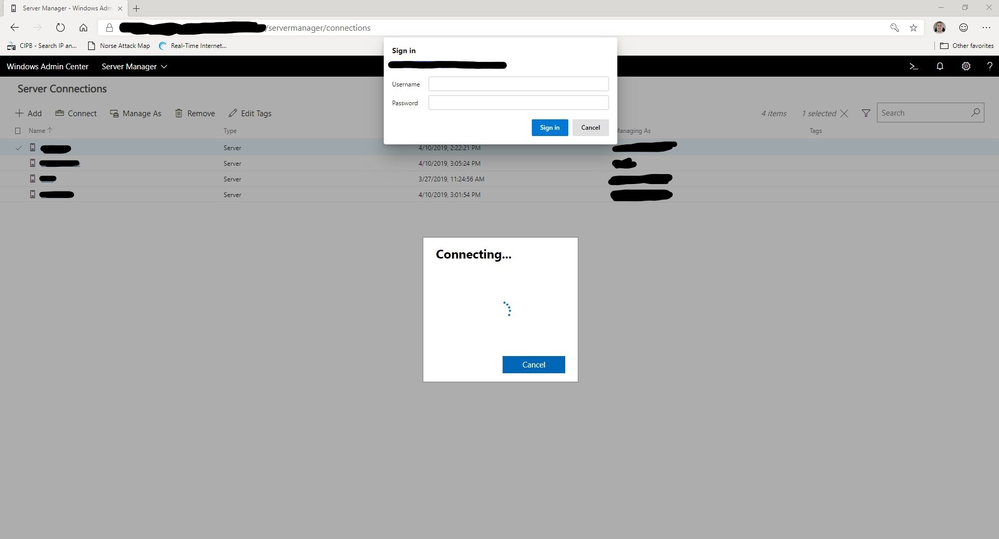Cancel the Connecting dialog
This screenshot has height=539, width=999.
coord(533,364)
